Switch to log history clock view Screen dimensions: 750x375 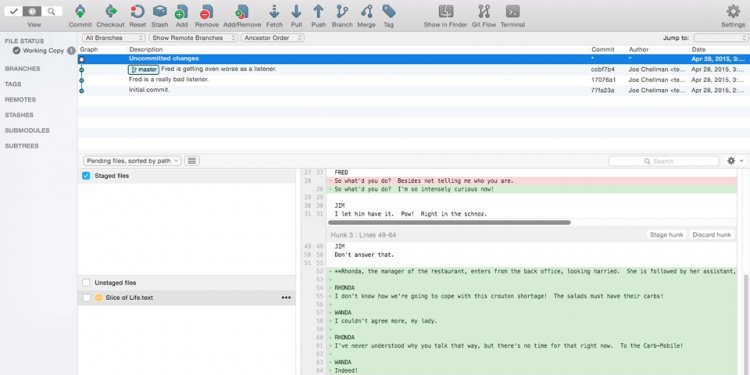32,11
